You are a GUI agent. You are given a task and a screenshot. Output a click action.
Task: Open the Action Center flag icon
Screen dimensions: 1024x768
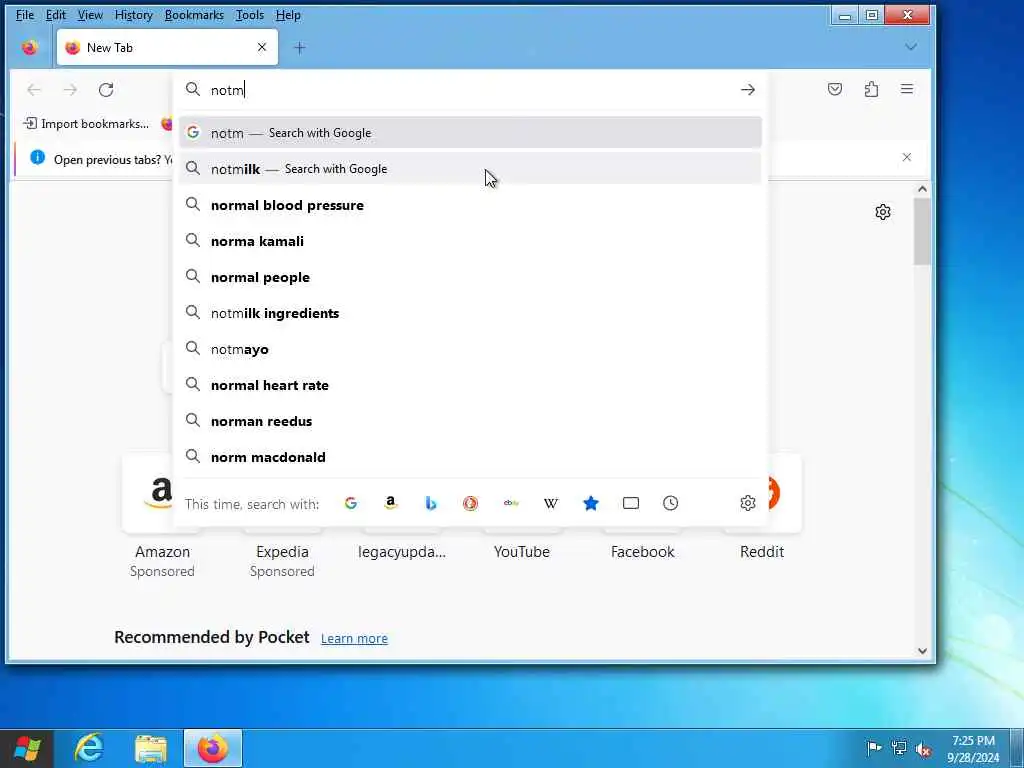(873, 748)
